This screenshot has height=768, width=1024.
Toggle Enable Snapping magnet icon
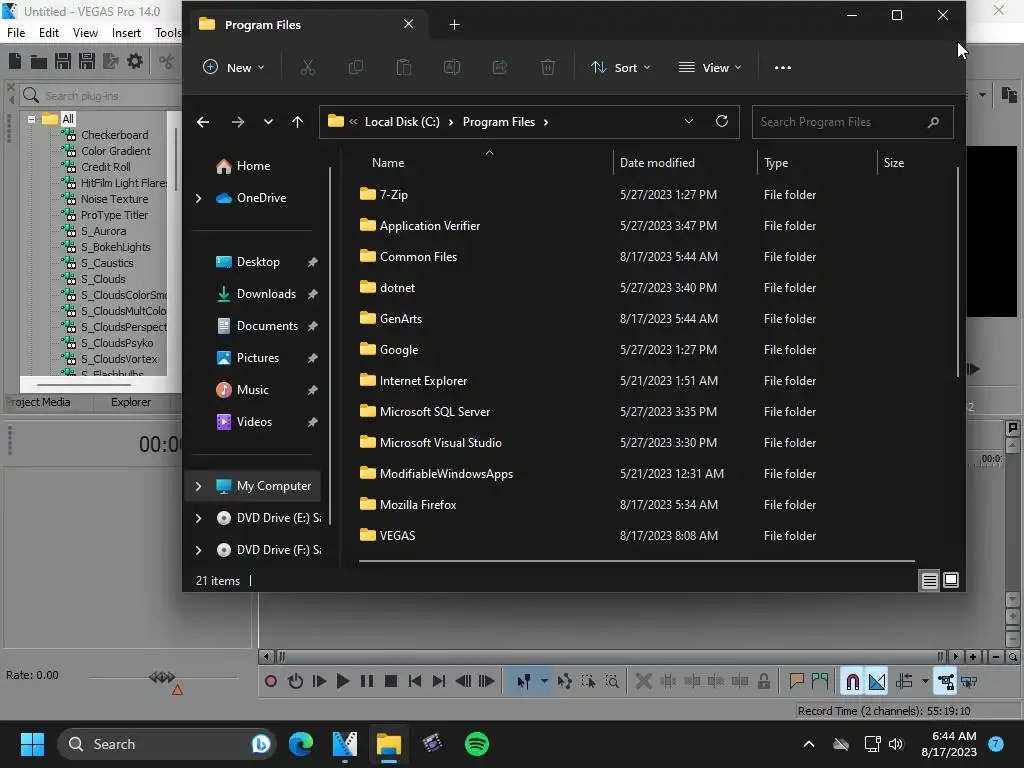pyautogui.click(x=852, y=682)
